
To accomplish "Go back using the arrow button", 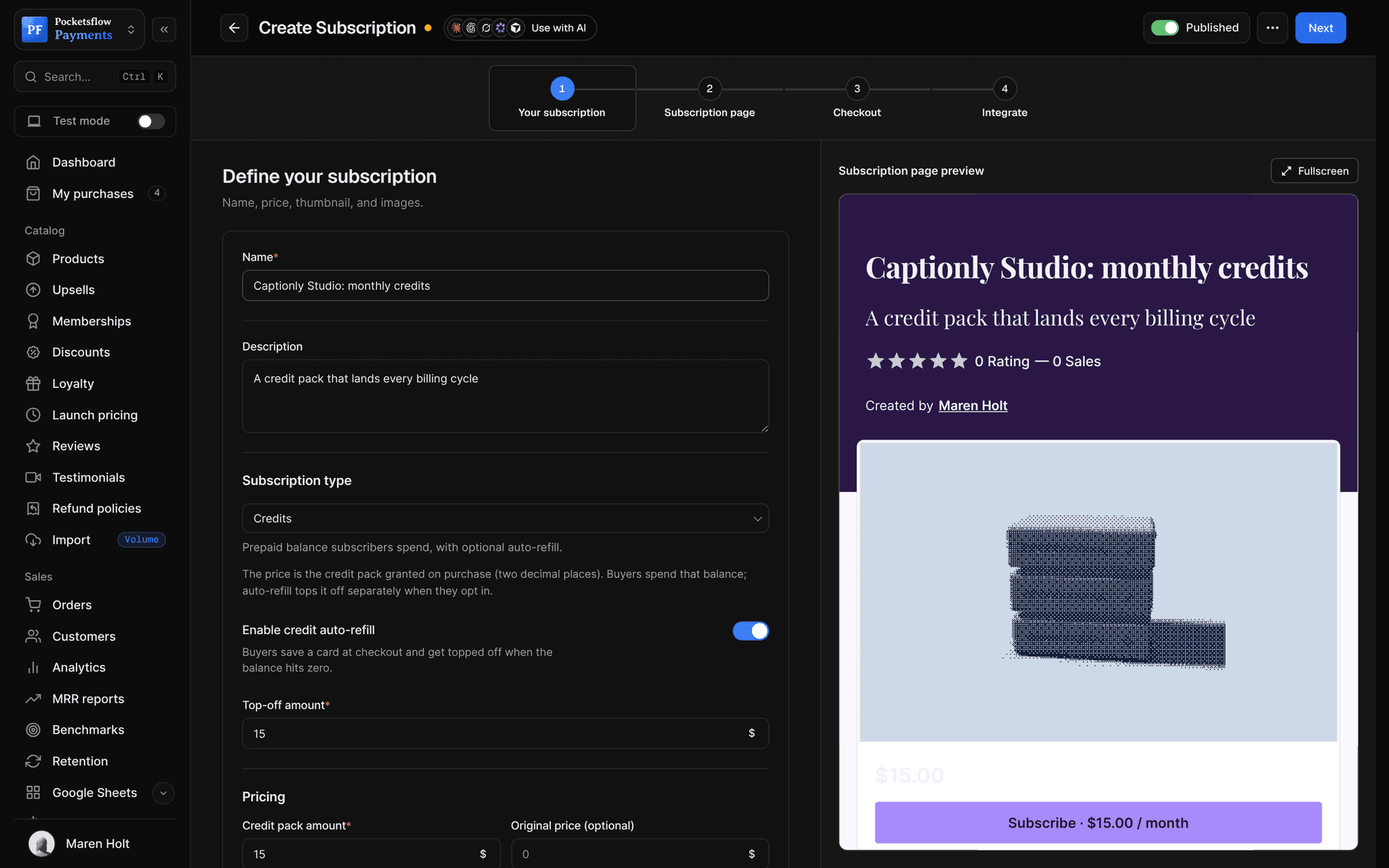I will (x=234, y=28).
